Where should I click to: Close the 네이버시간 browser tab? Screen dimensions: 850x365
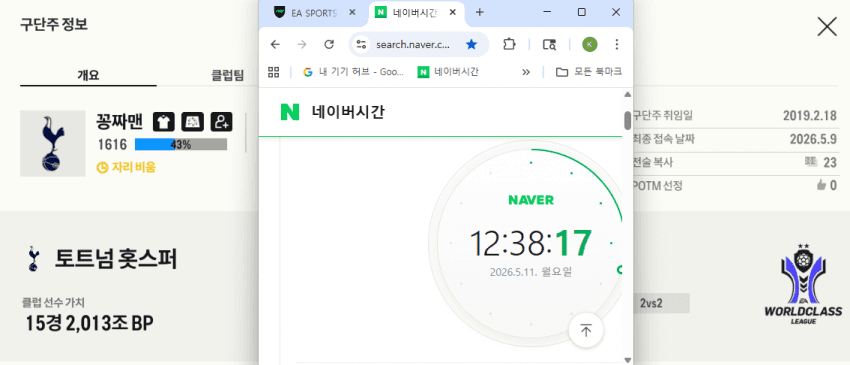pyautogui.click(x=453, y=12)
